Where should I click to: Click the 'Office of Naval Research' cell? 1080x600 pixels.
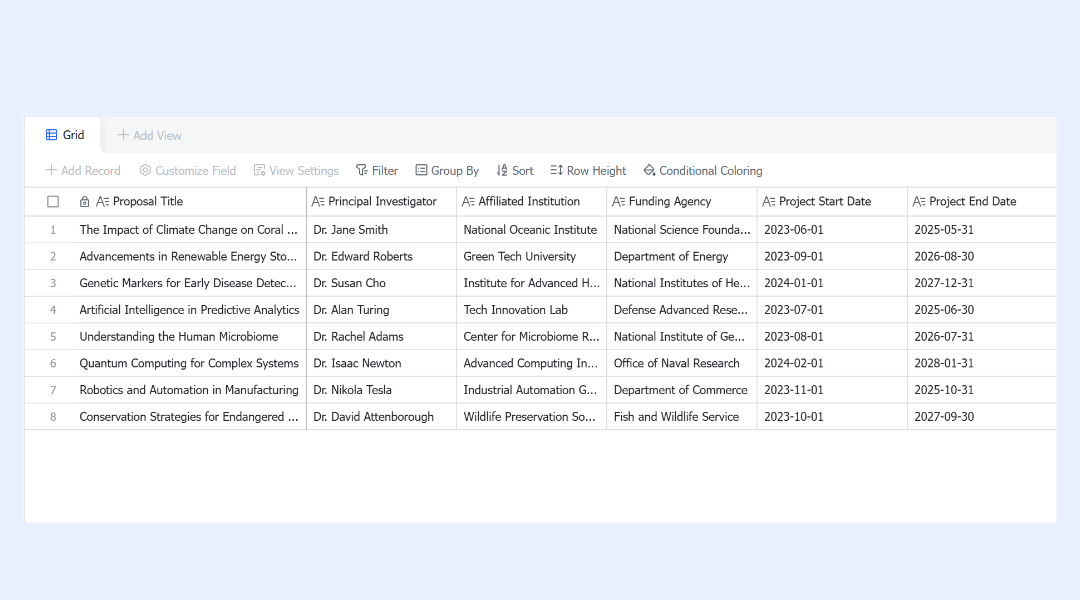pos(682,363)
